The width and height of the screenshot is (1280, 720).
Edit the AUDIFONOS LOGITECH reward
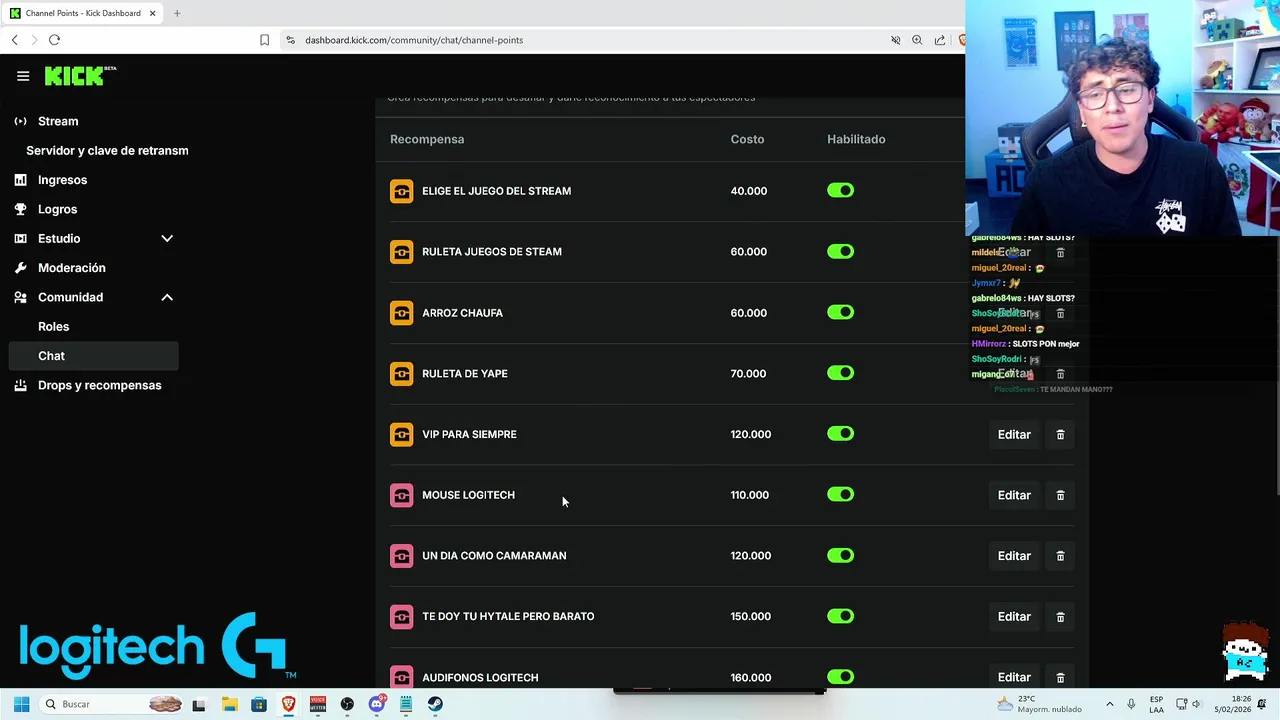tap(1014, 677)
